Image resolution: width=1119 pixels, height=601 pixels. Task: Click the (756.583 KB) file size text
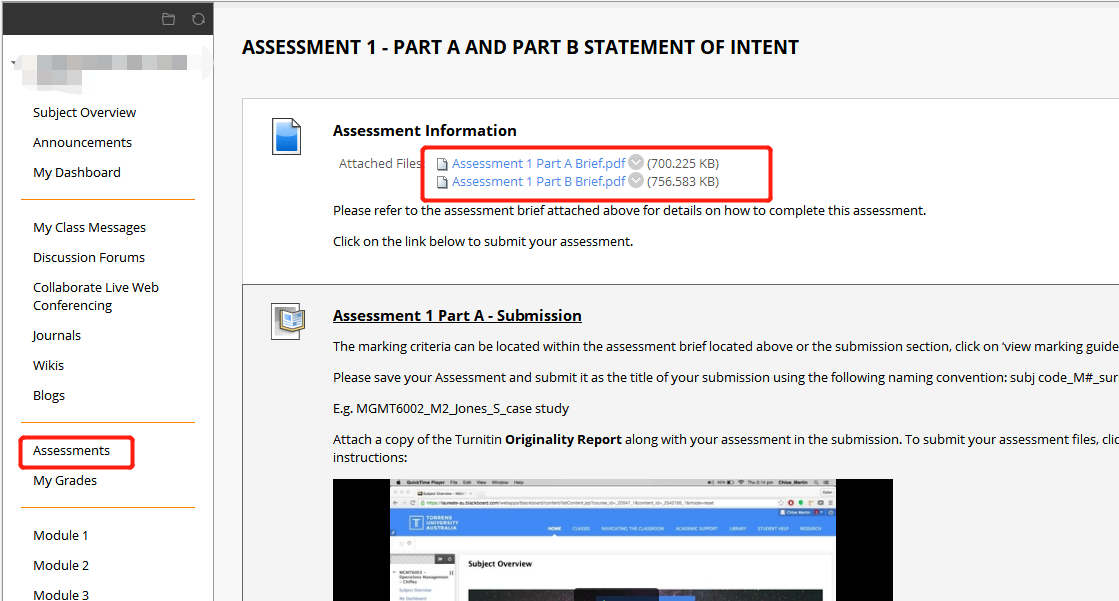pos(683,181)
